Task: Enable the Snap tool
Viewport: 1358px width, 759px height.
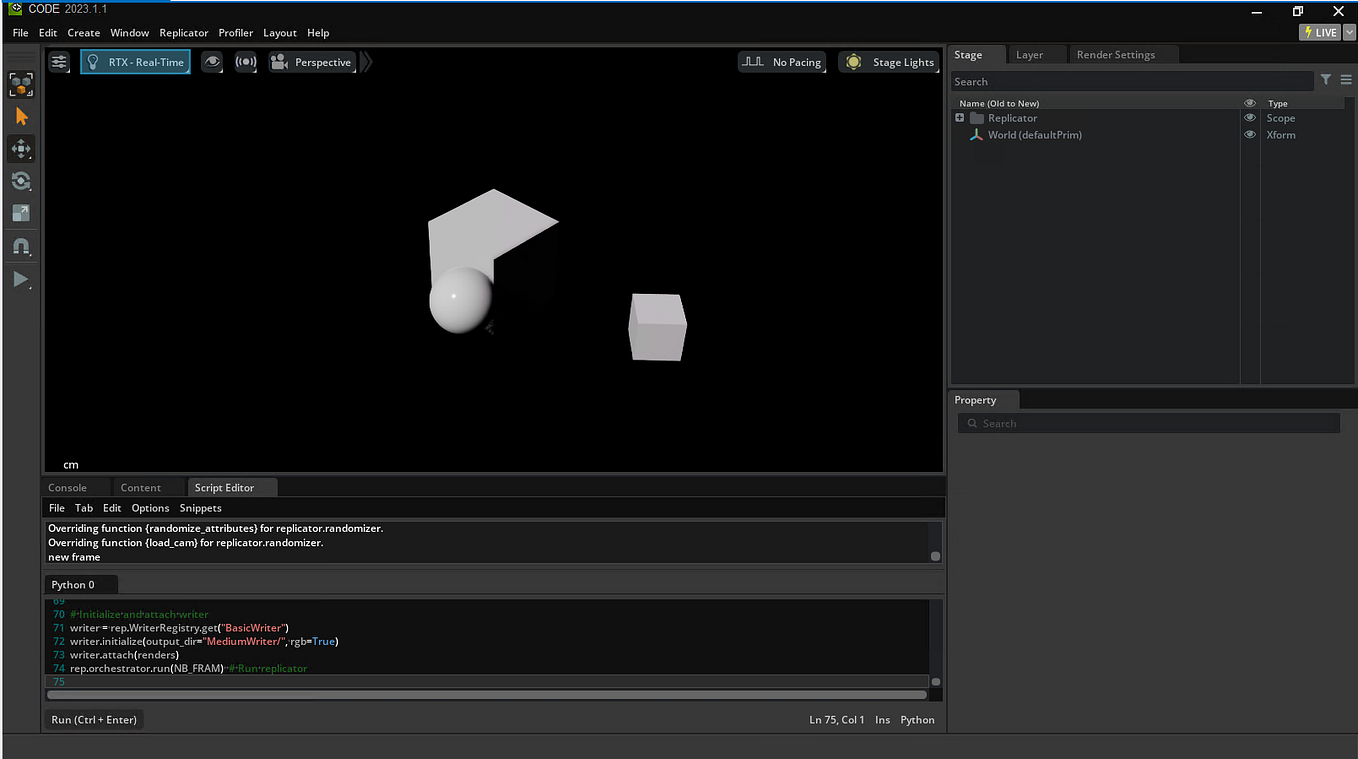Action: point(21,247)
